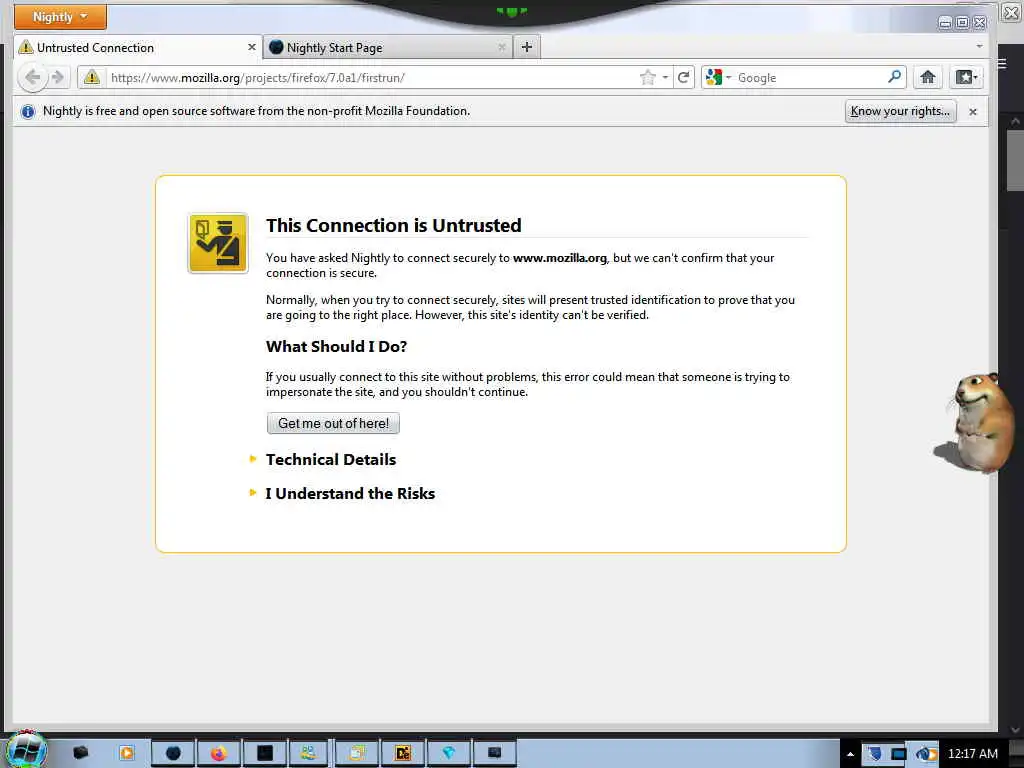Open the orange Nightly application menu
The image size is (1024, 768).
pyautogui.click(x=60, y=17)
